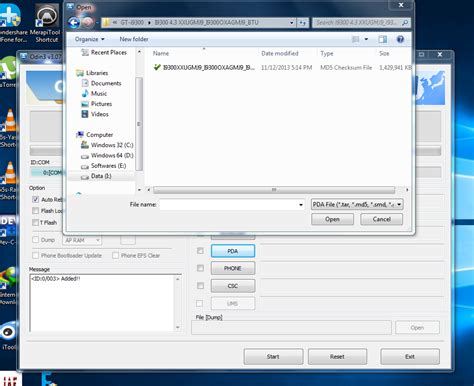This screenshot has height=386, width=474.
Task: Open drive Windows 64 (D:)
Action: click(x=112, y=155)
